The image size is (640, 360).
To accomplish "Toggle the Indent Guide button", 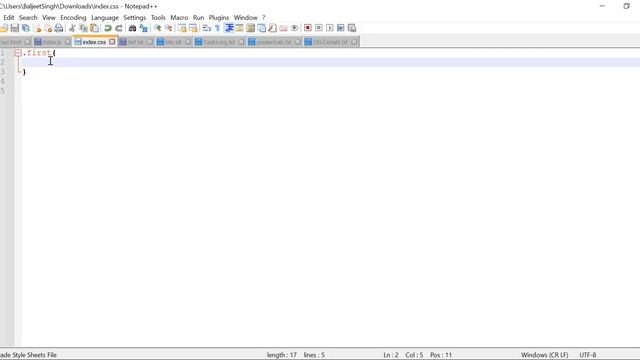I will [x=229, y=28].
